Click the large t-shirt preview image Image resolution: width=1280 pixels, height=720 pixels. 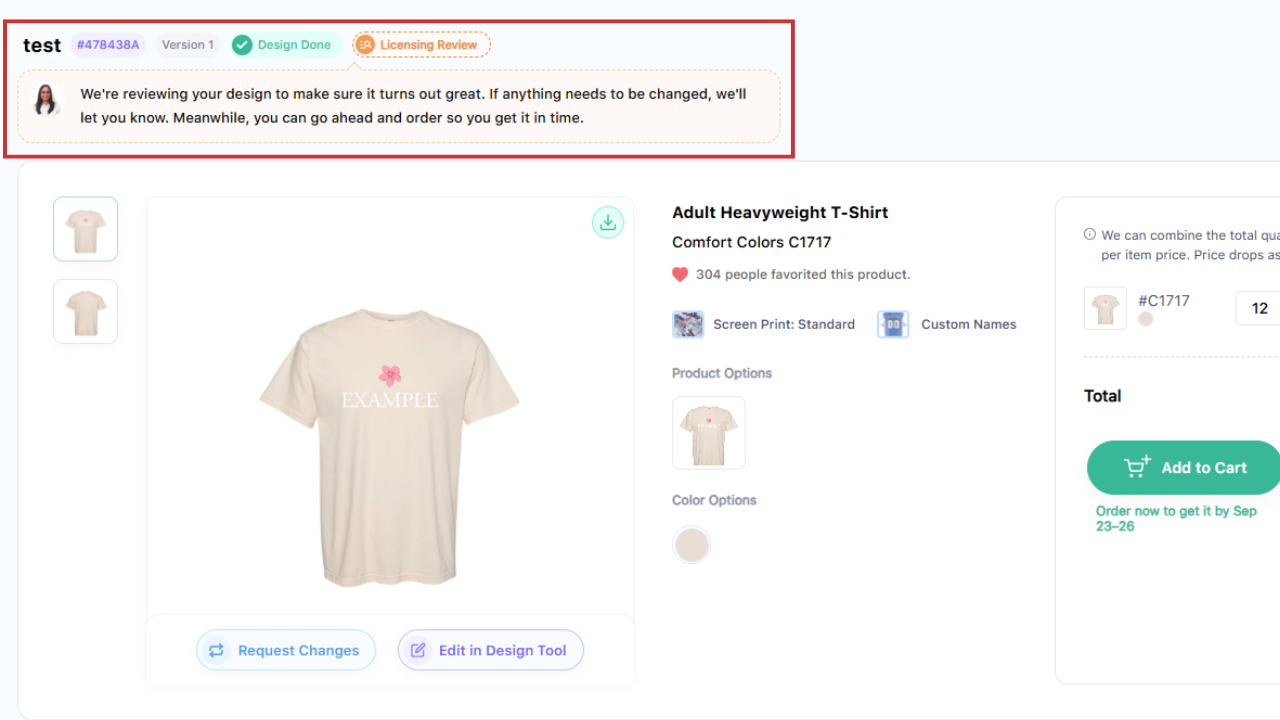[x=389, y=447]
